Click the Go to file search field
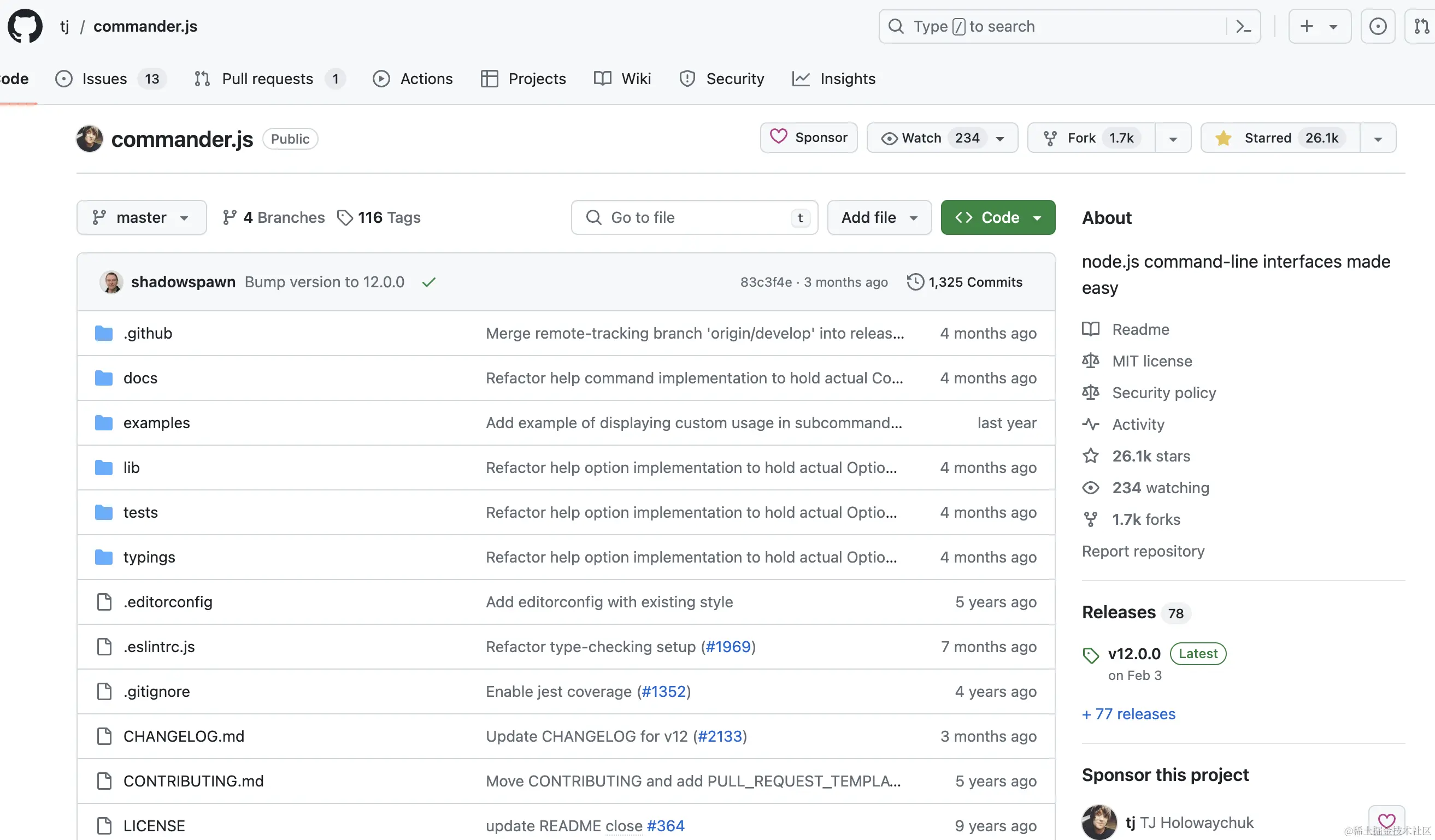The image size is (1435, 840). click(x=693, y=217)
